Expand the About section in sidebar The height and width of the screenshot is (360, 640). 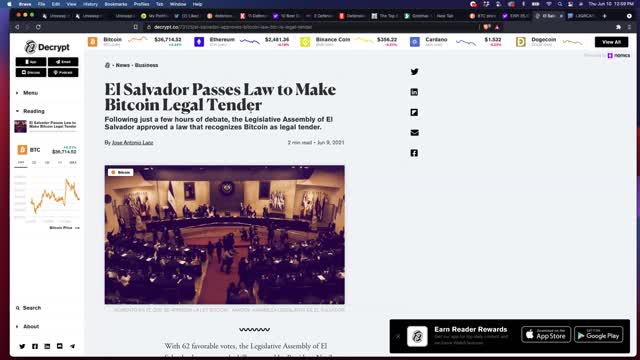pyautogui.click(x=27, y=327)
